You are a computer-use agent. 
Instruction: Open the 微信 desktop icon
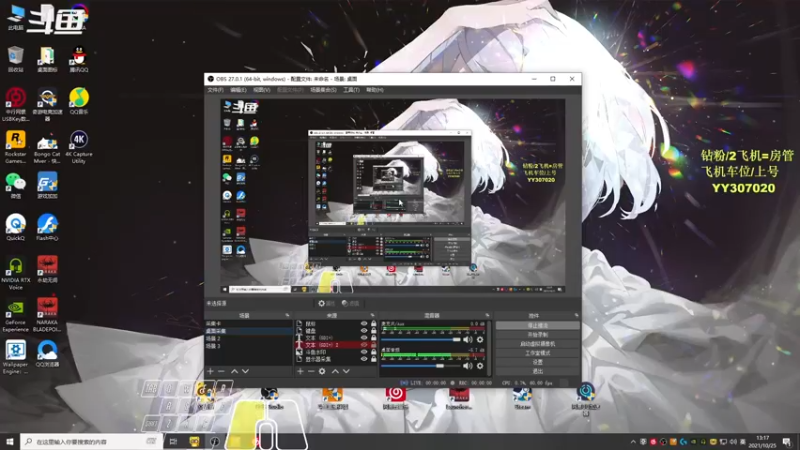pos(16,185)
